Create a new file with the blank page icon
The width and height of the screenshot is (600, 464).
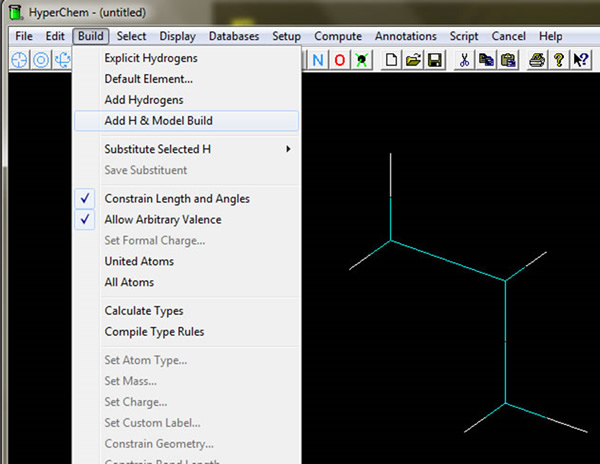[392, 60]
